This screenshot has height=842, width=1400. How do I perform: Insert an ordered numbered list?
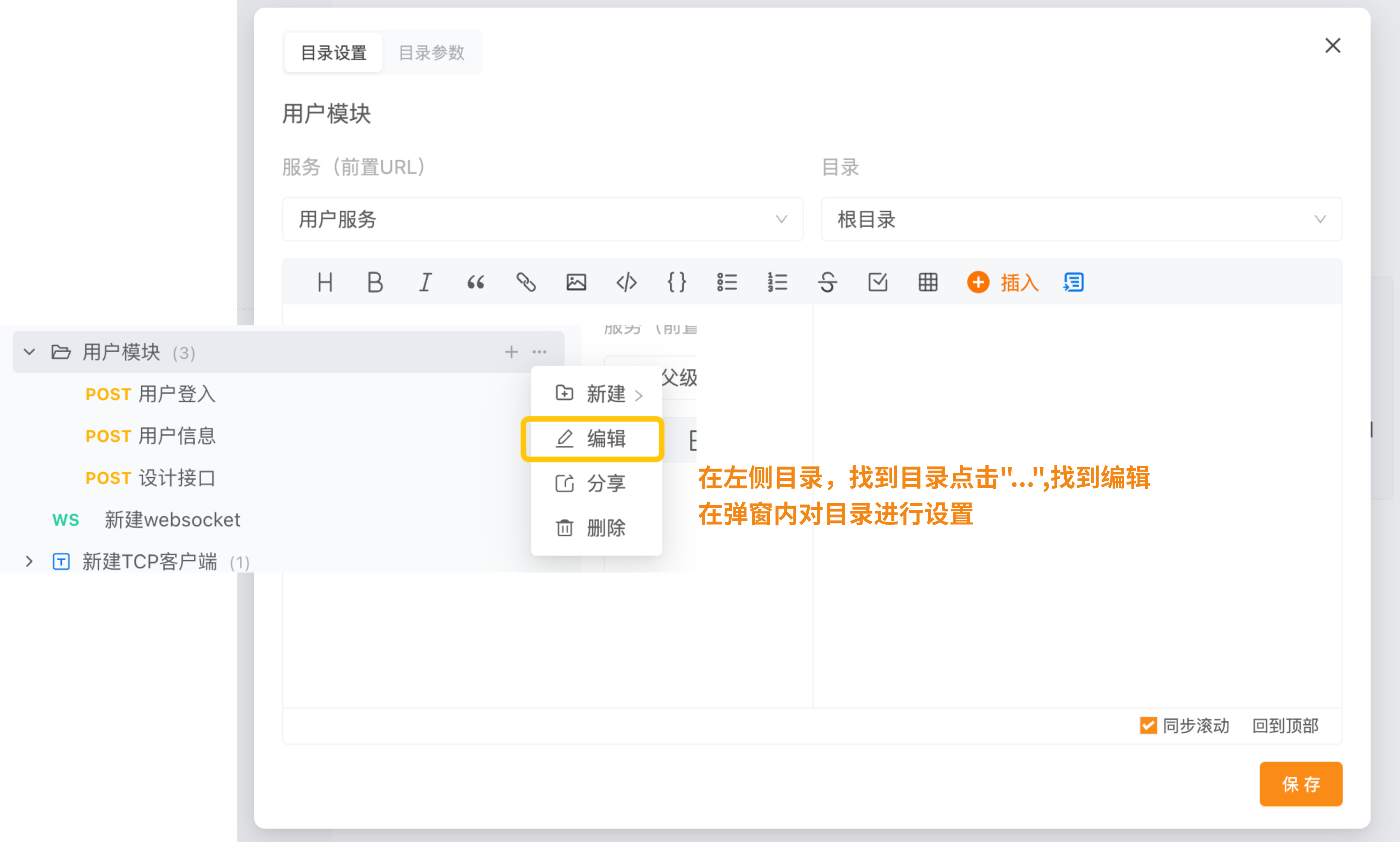pyautogui.click(x=777, y=282)
